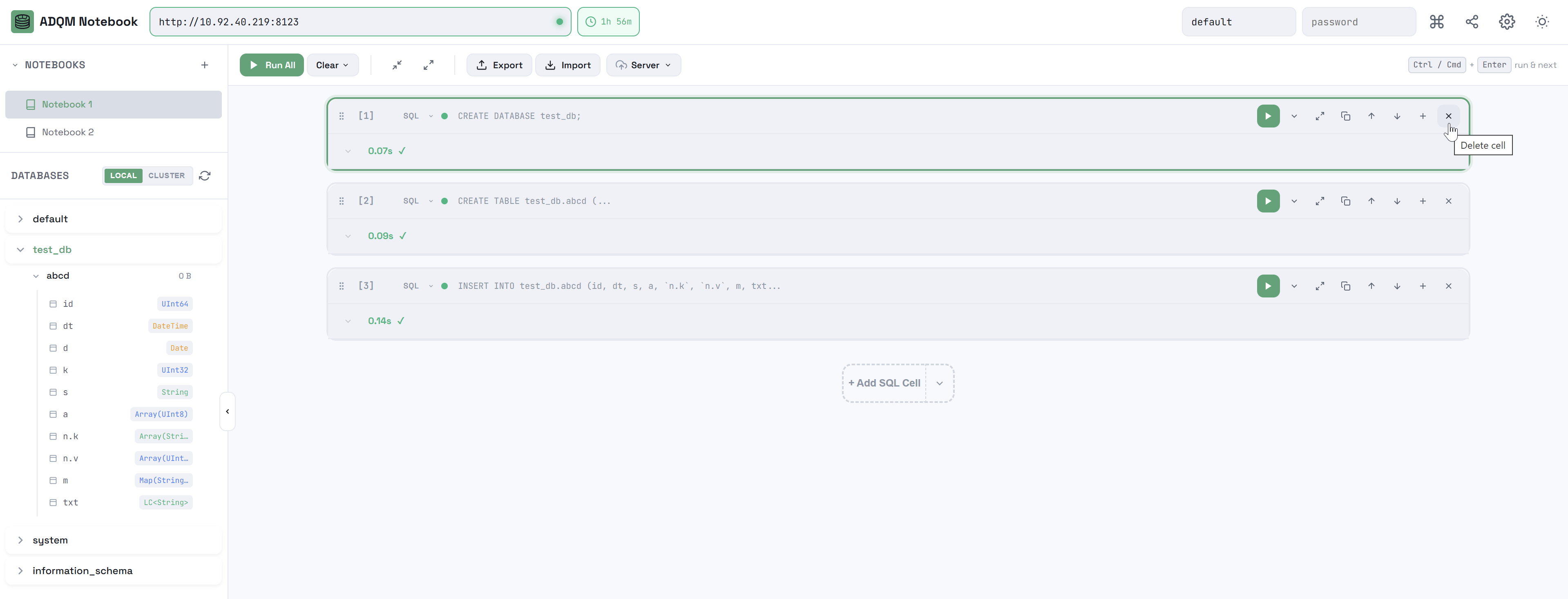The width and height of the screenshot is (1568, 599).
Task: Click the Export button
Action: pos(499,65)
